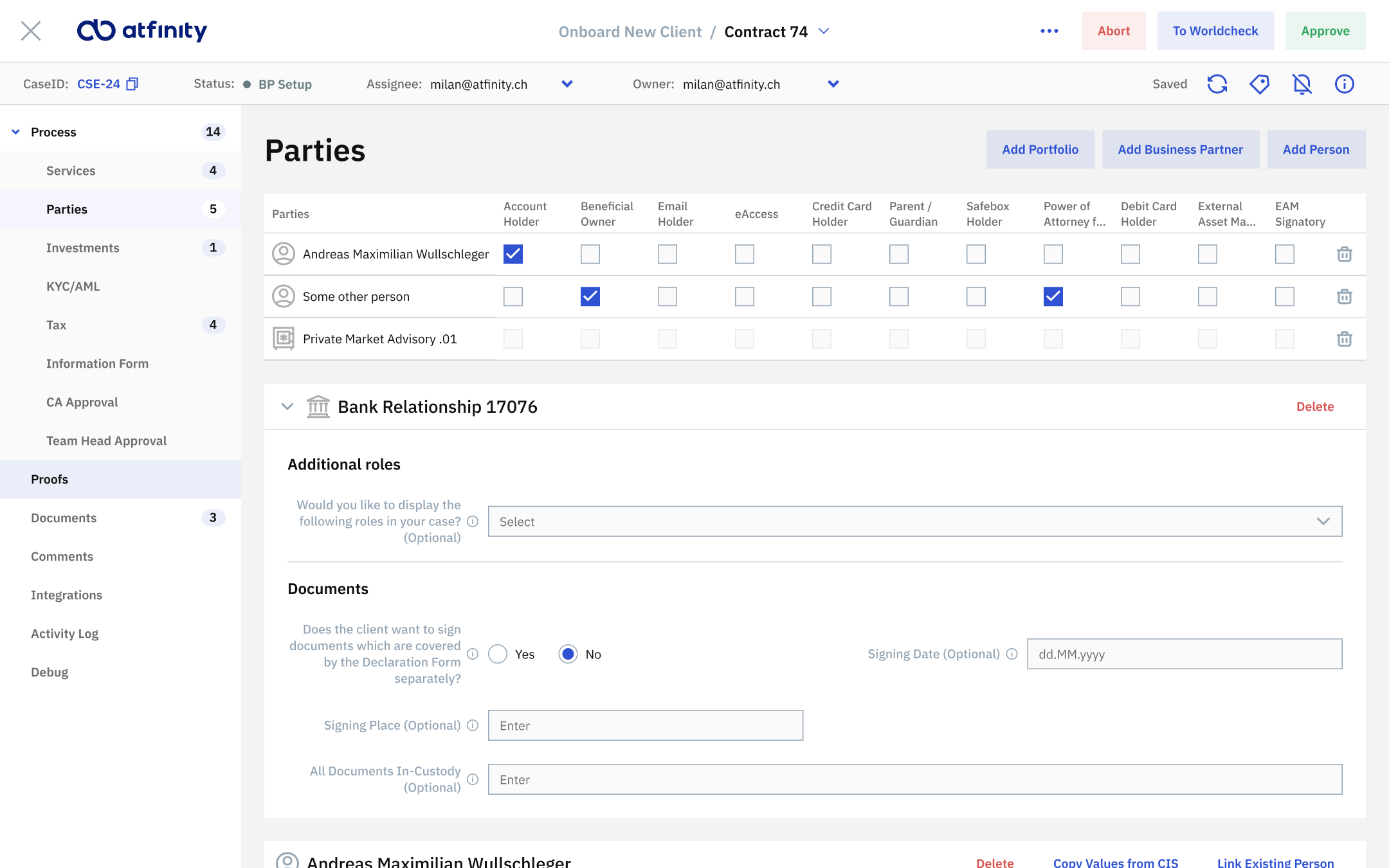Click the Abort button

[x=1114, y=31]
